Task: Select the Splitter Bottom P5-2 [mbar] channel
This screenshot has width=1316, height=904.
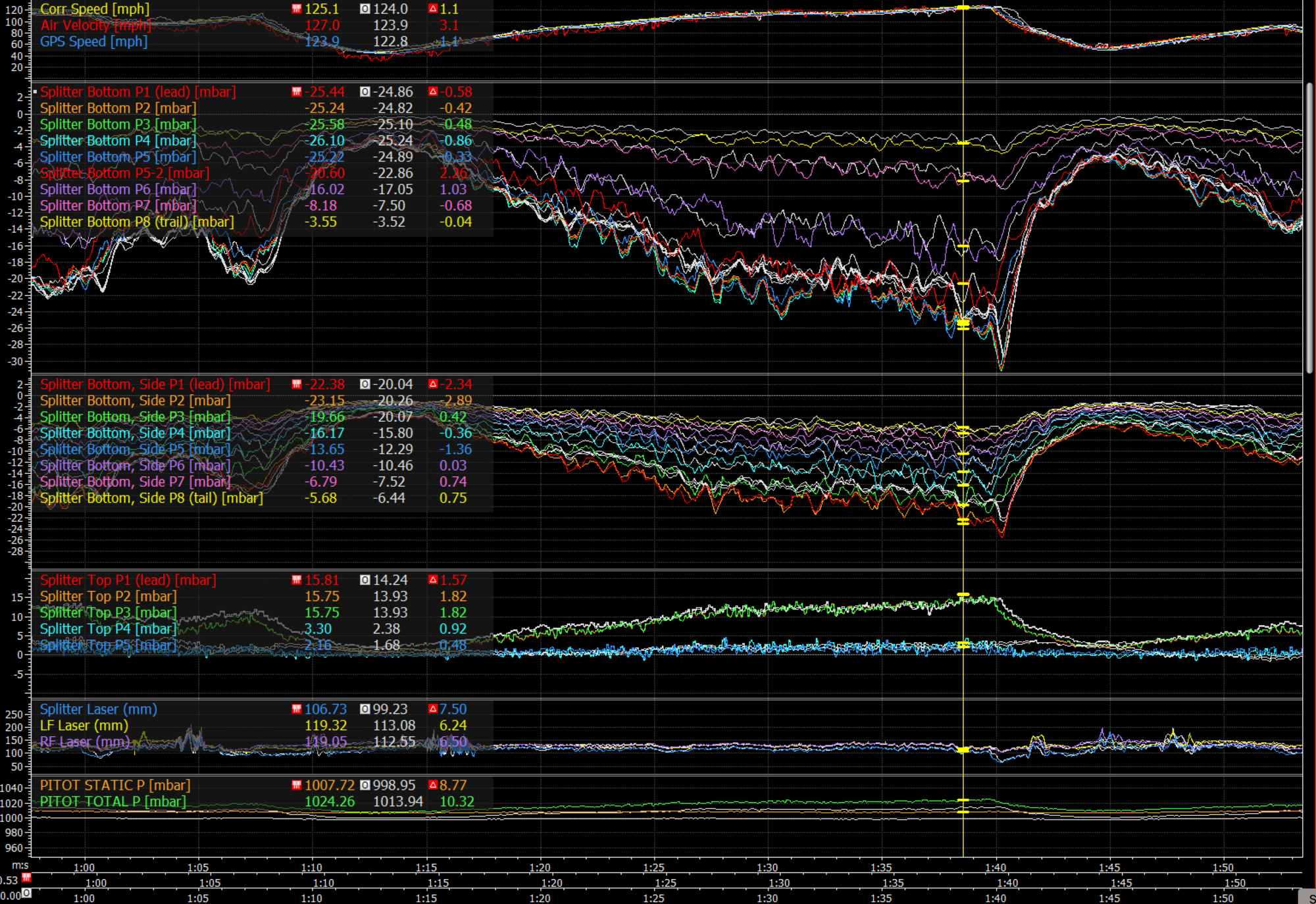Action: point(124,173)
